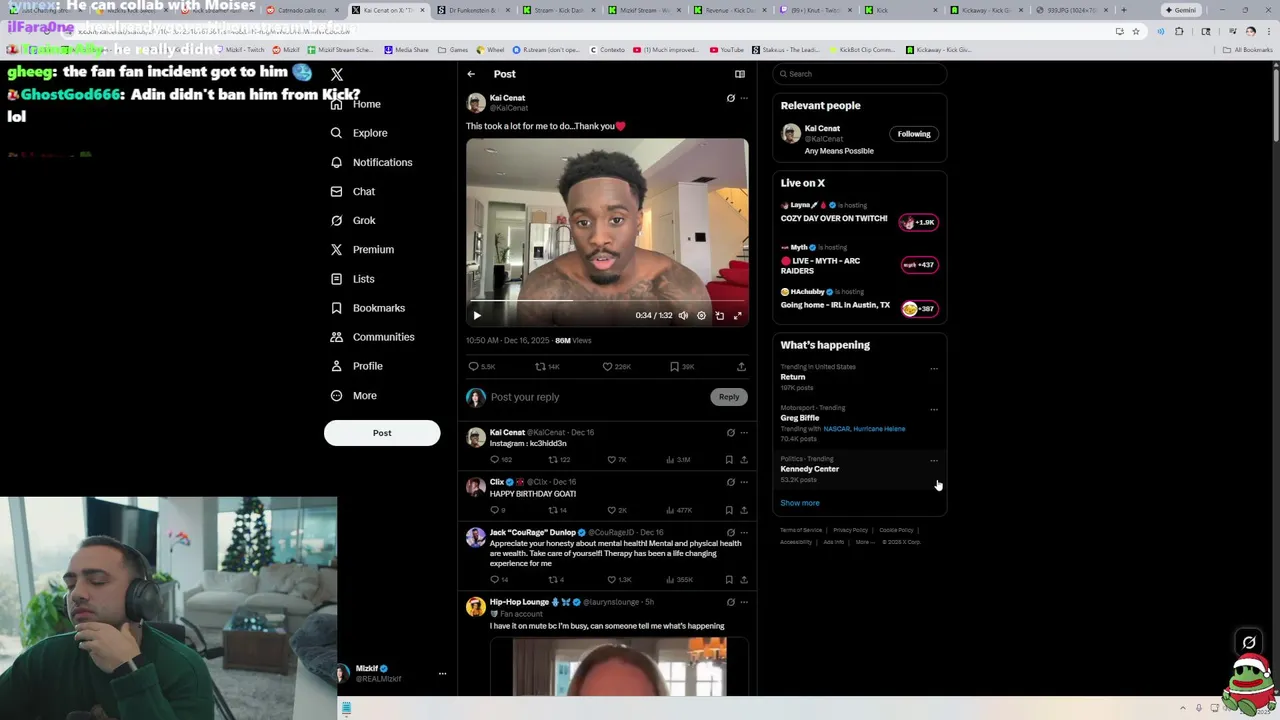Expand the More menu in the sidebar
The image size is (1280, 720).
[354, 396]
